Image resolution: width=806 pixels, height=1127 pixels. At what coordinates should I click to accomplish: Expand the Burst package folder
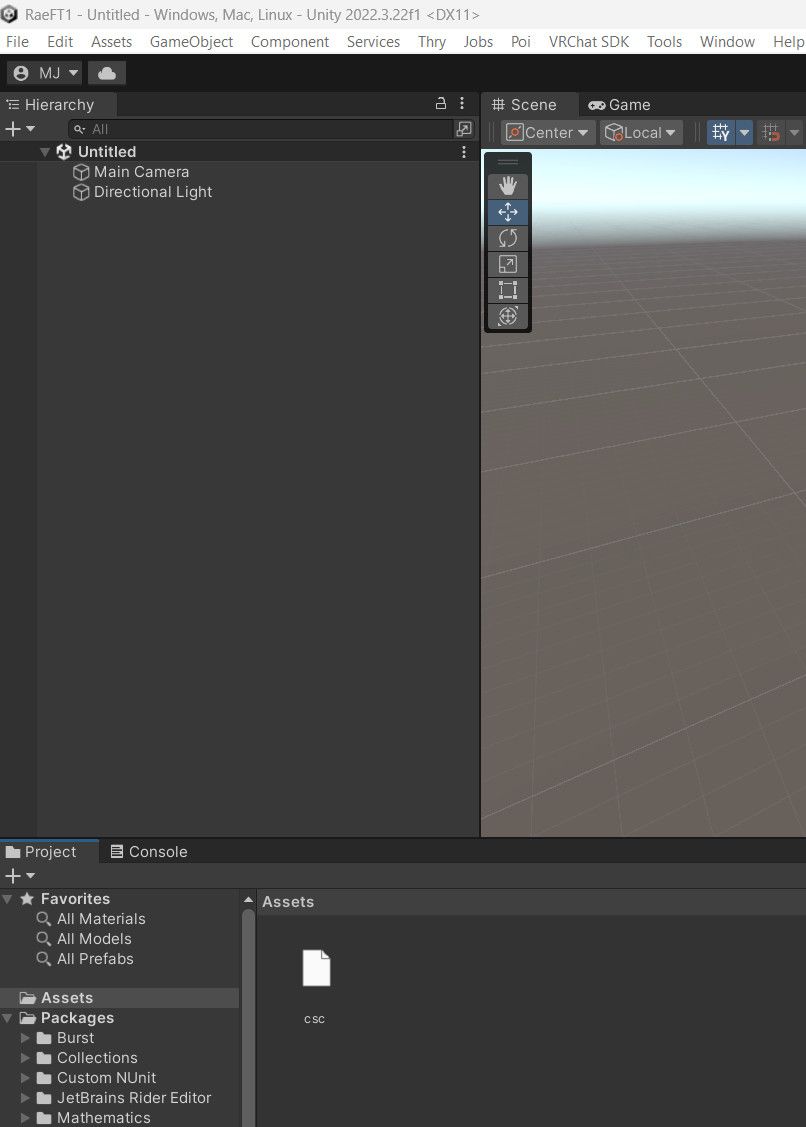click(25, 1038)
